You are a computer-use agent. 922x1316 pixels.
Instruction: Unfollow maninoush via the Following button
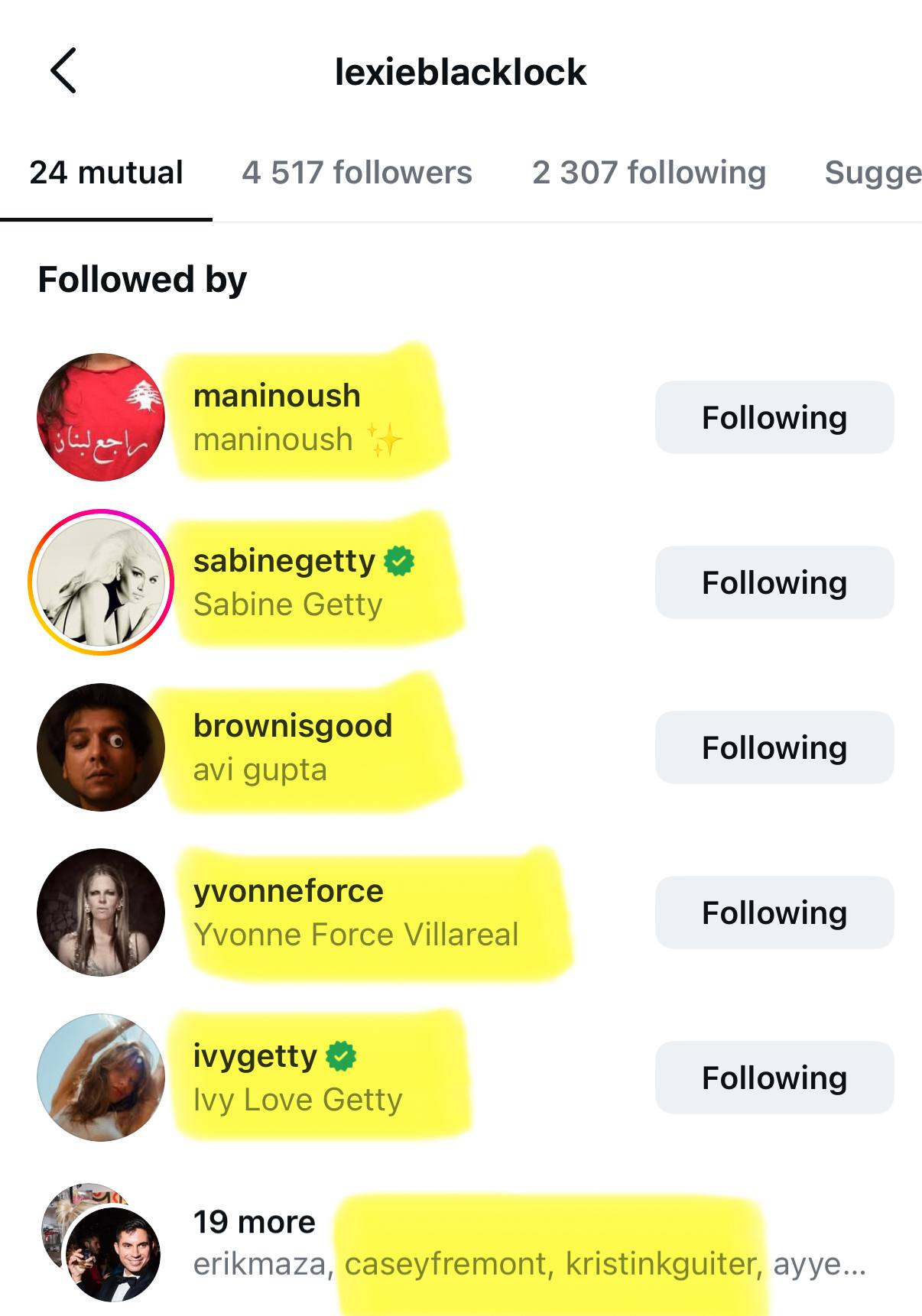774,417
